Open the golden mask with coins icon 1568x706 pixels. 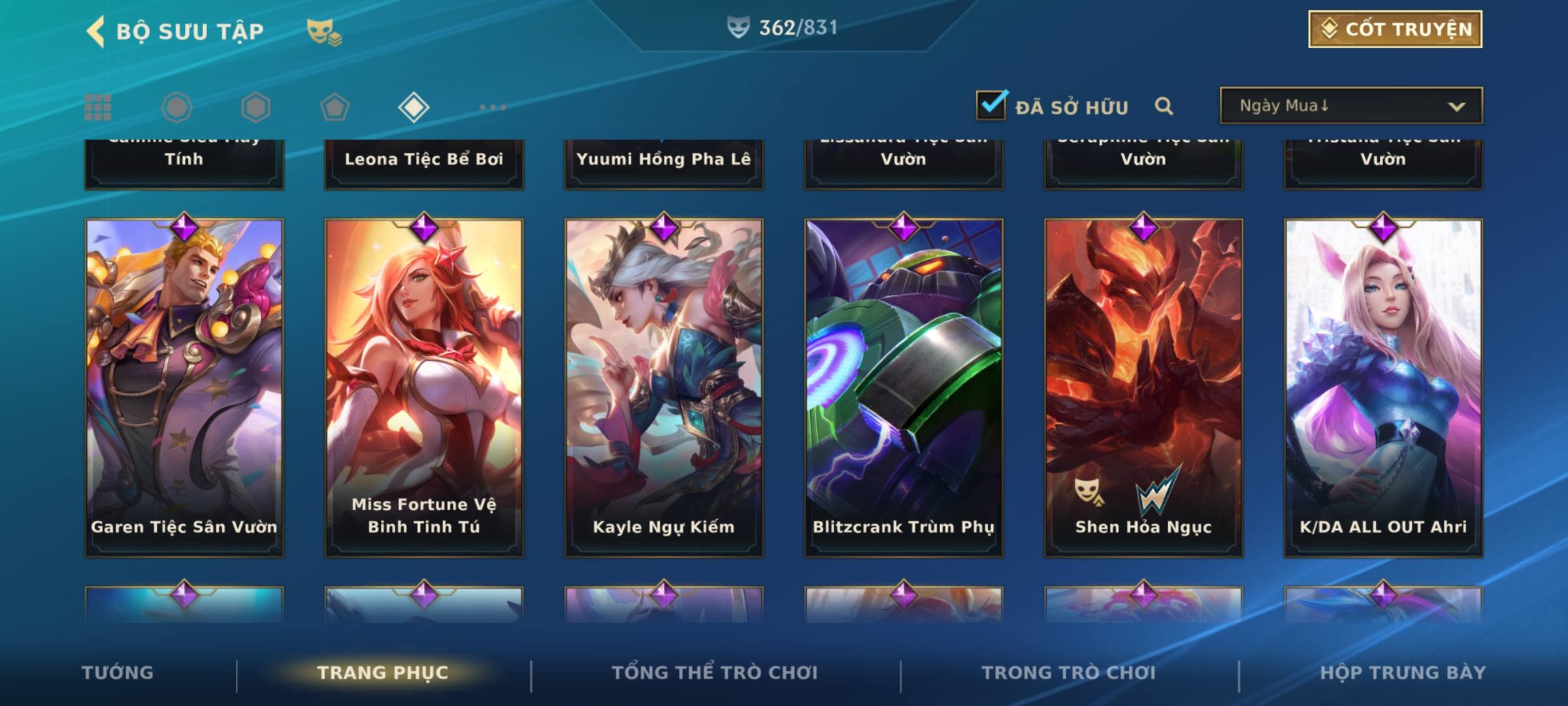click(324, 31)
